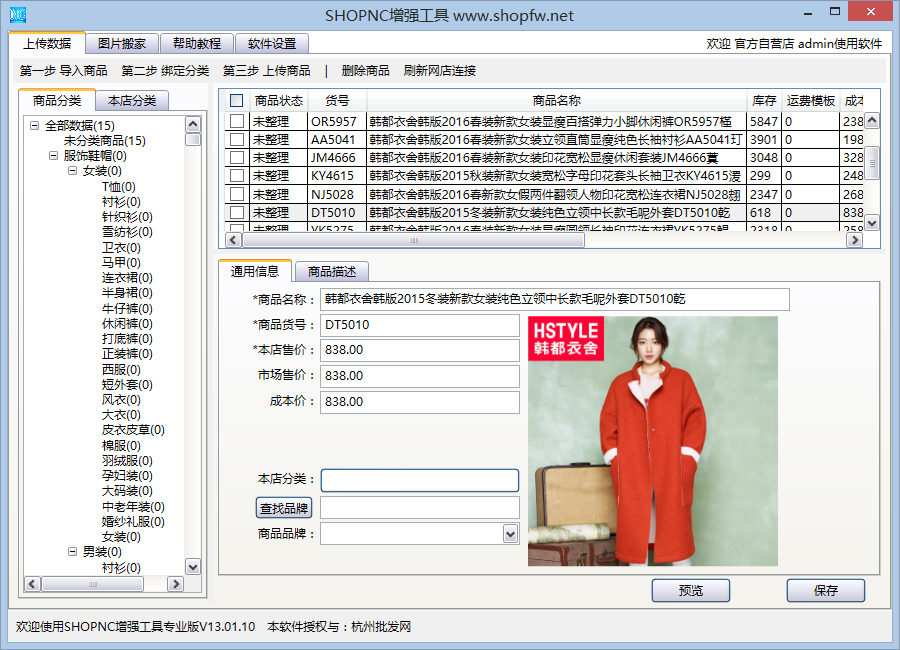
Task: Click the product table scroll-up arrow
Action: pyautogui.click(x=872, y=120)
